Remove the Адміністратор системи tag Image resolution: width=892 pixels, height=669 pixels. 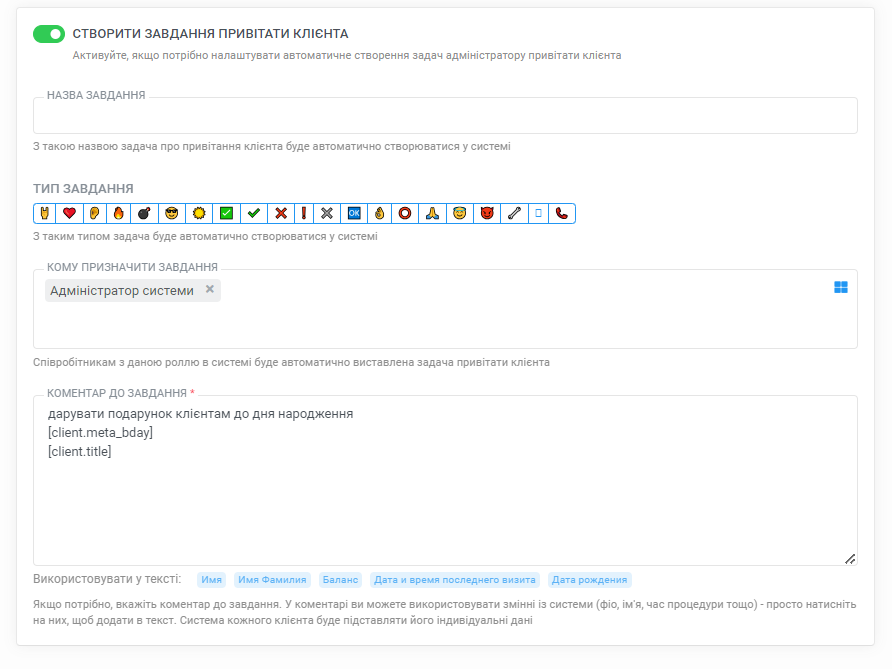pyautogui.click(x=209, y=289)
